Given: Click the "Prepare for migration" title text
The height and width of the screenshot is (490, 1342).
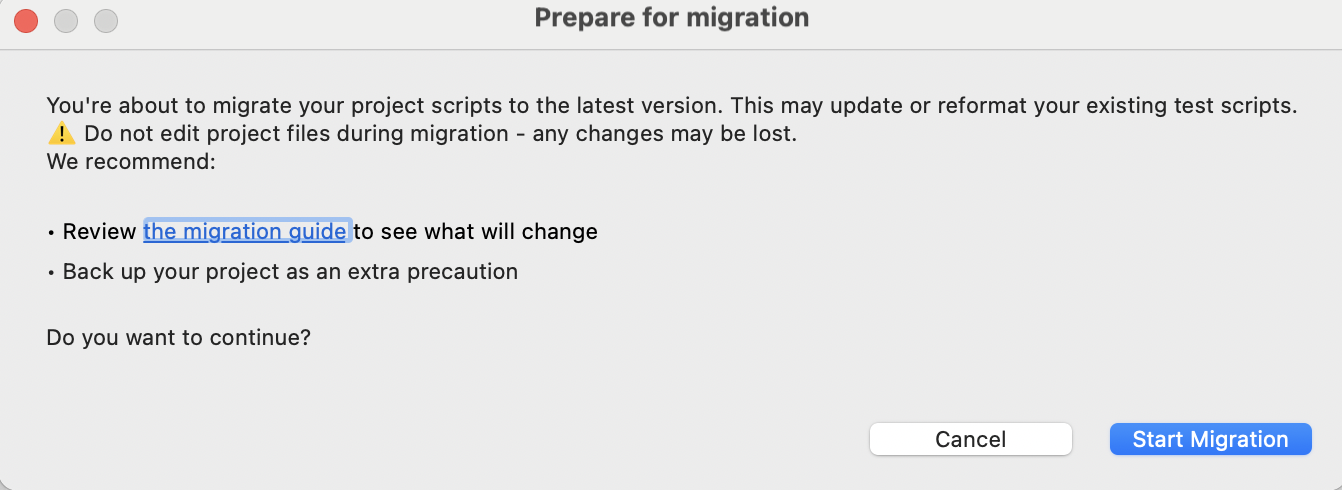Looking at the screenshot, I should [671, 18].
